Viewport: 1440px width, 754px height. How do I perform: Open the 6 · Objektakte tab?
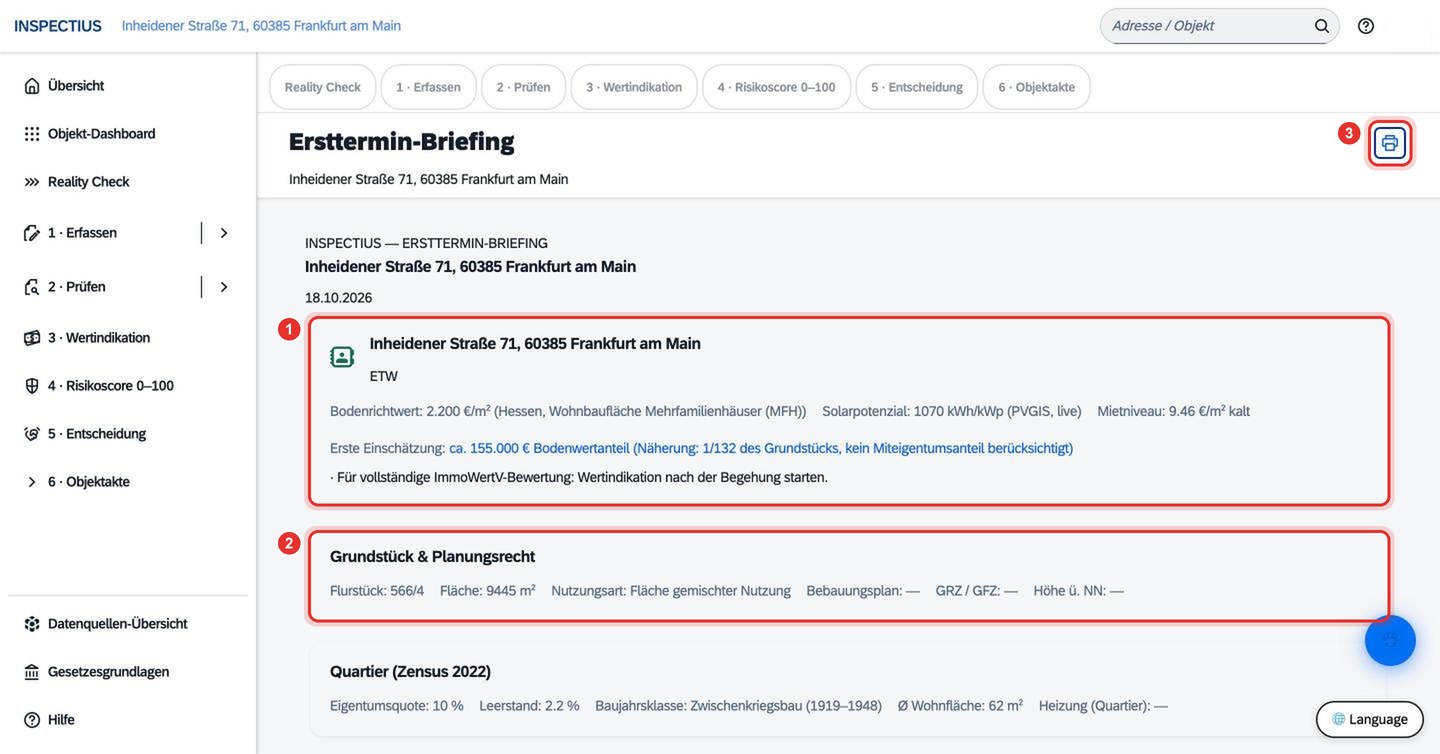click(1036, 87)
